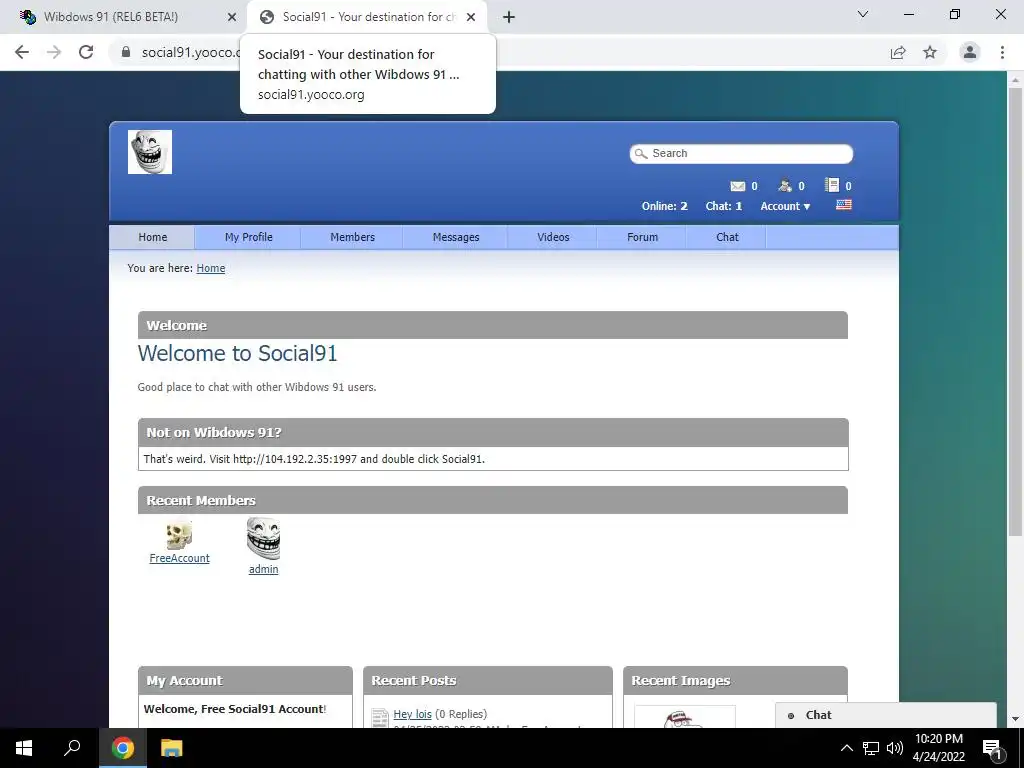Show hidden system tray icons
This screenshot has height=768, width=1024.
pos(846,748)
